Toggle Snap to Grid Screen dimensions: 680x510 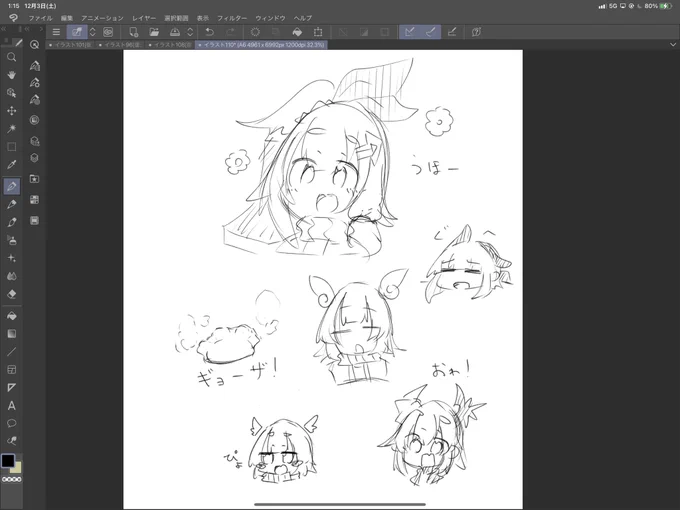point(451,32)
